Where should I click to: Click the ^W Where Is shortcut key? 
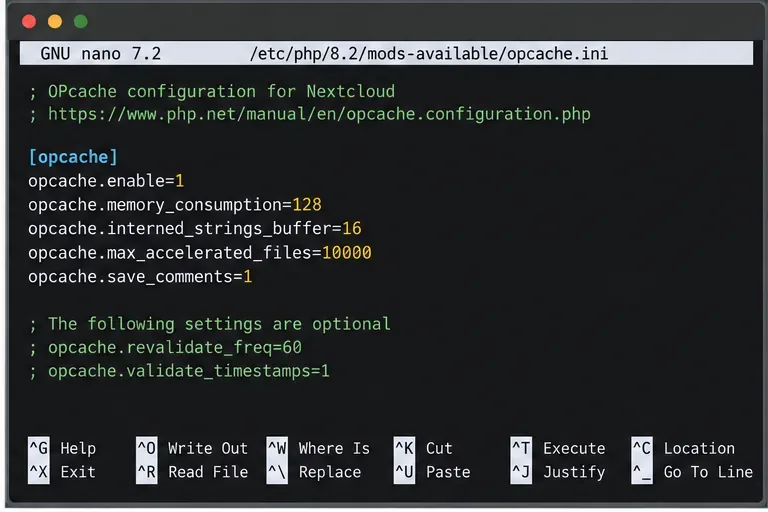click(277, 448)
